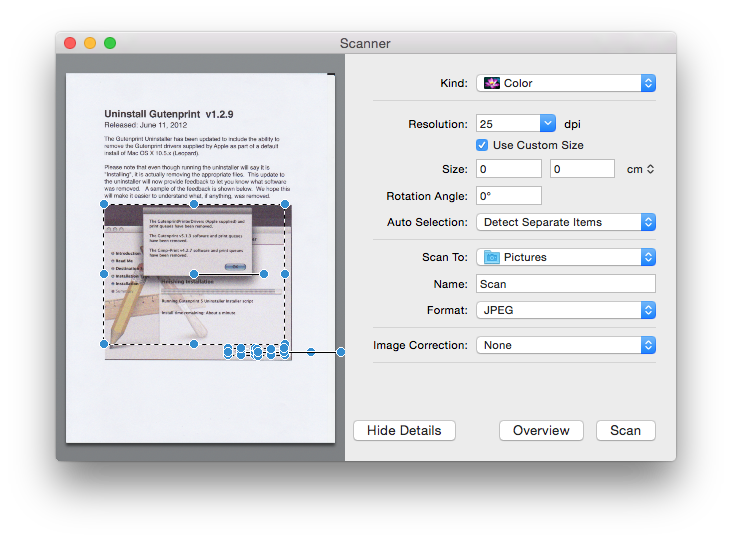Select the right-middle selection handle
The height and width of the screenshot is (541, 732).
285,274
